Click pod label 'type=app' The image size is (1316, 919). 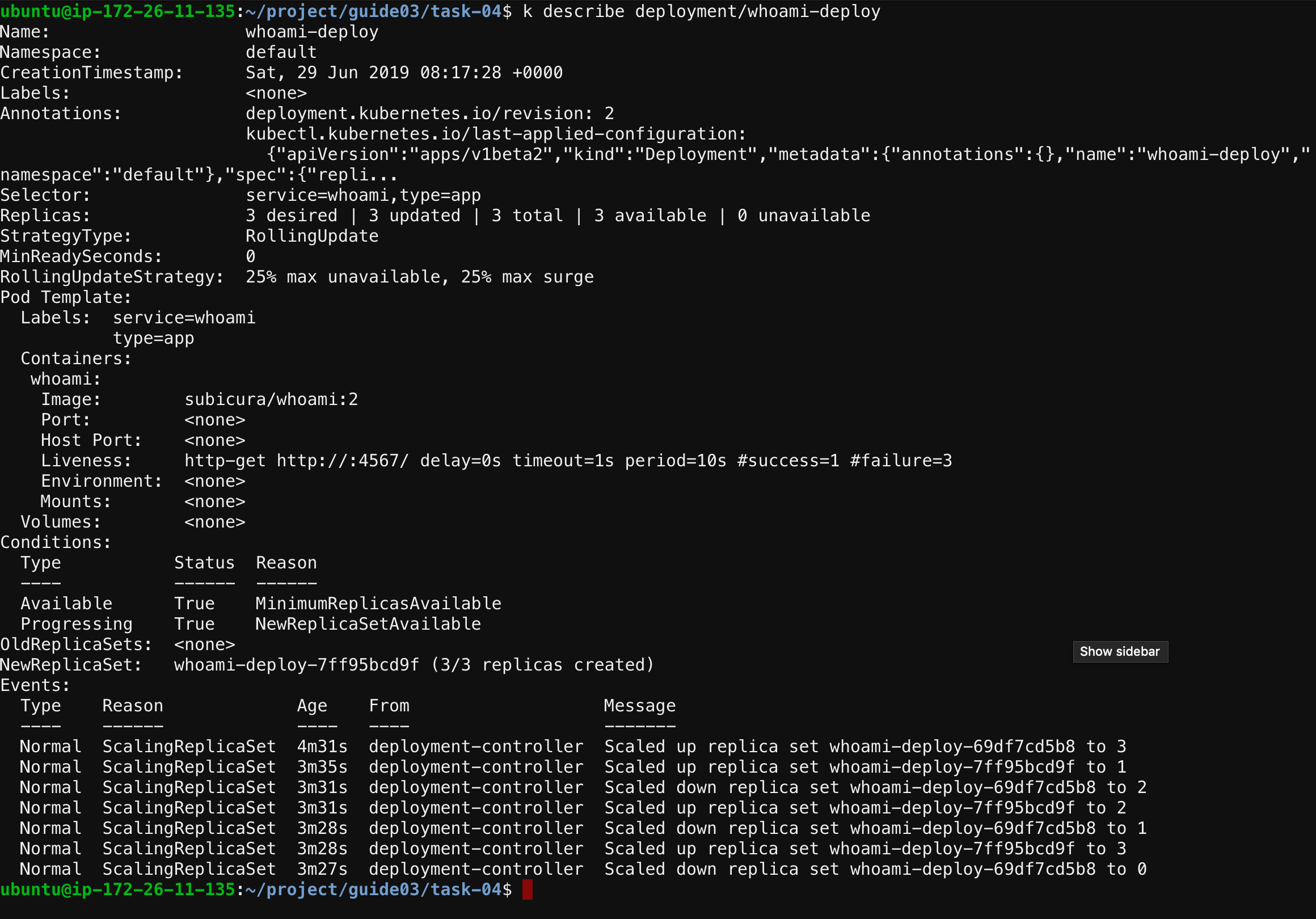[154, 338]
